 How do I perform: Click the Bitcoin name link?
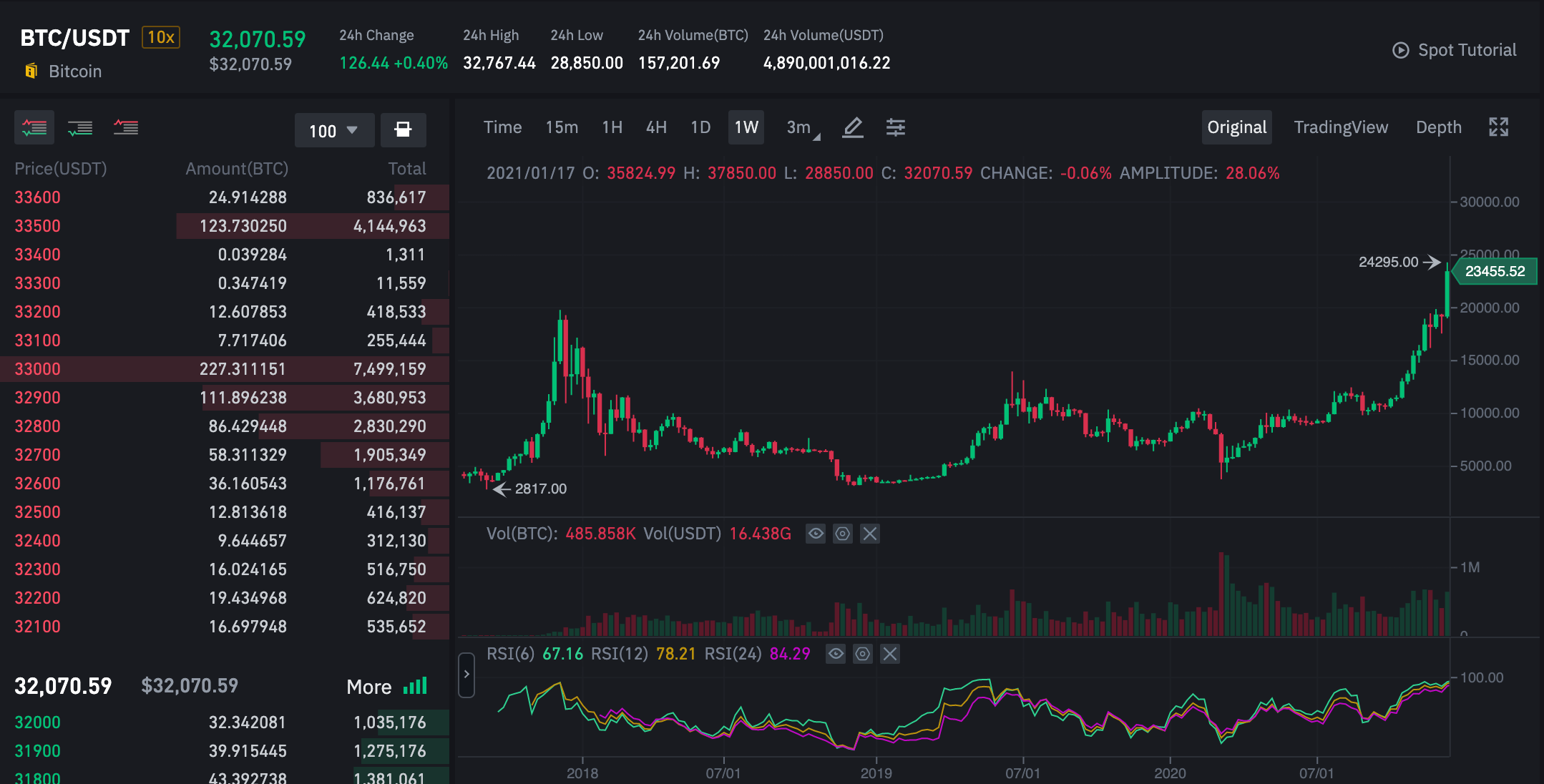pos(75,72)
